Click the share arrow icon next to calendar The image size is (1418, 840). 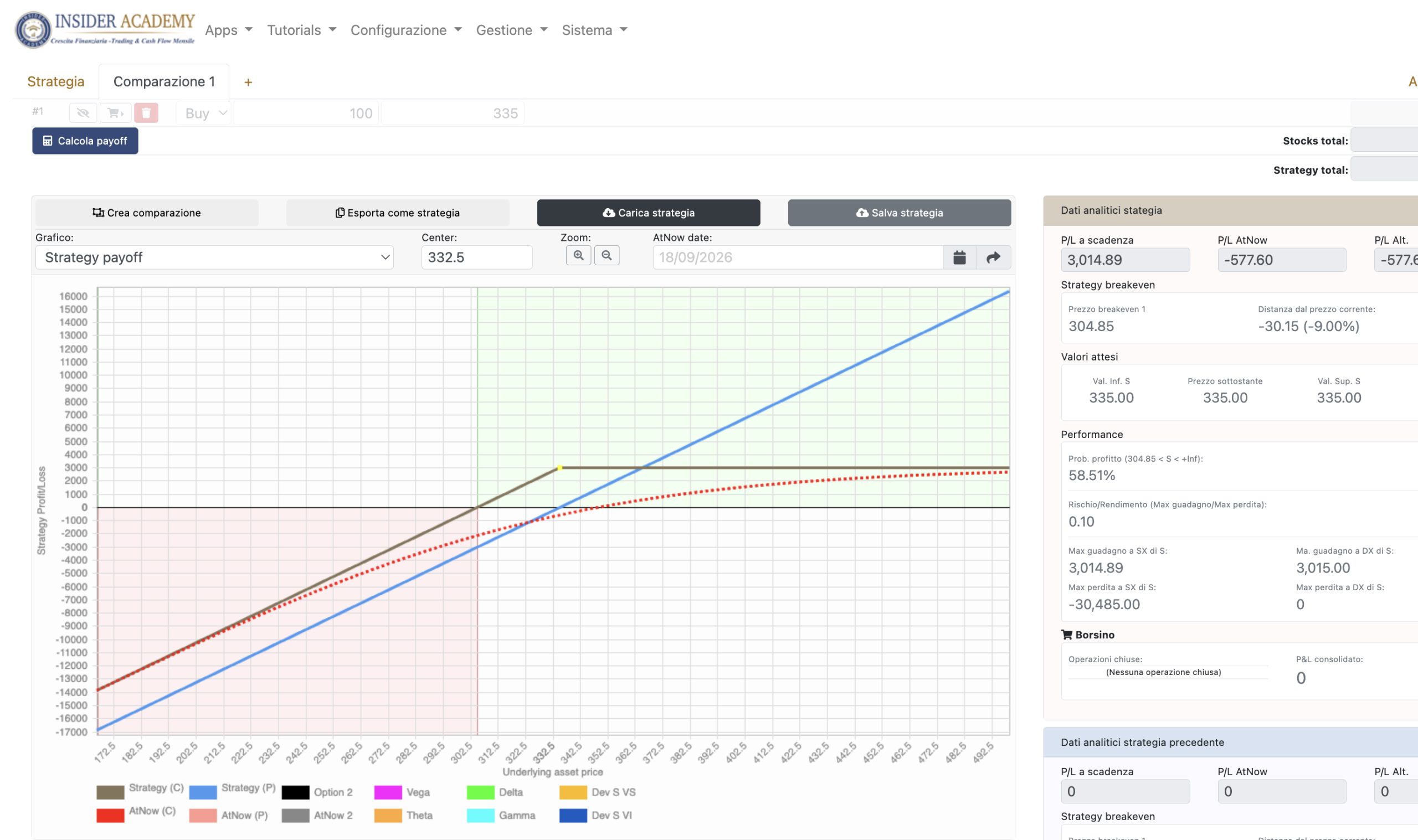pos(994,257)
